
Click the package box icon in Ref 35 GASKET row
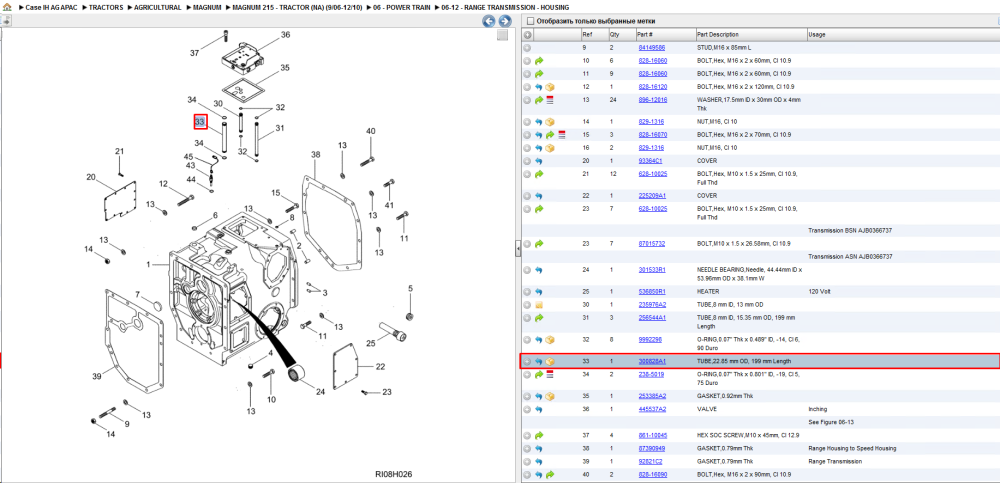pos(550,396)
